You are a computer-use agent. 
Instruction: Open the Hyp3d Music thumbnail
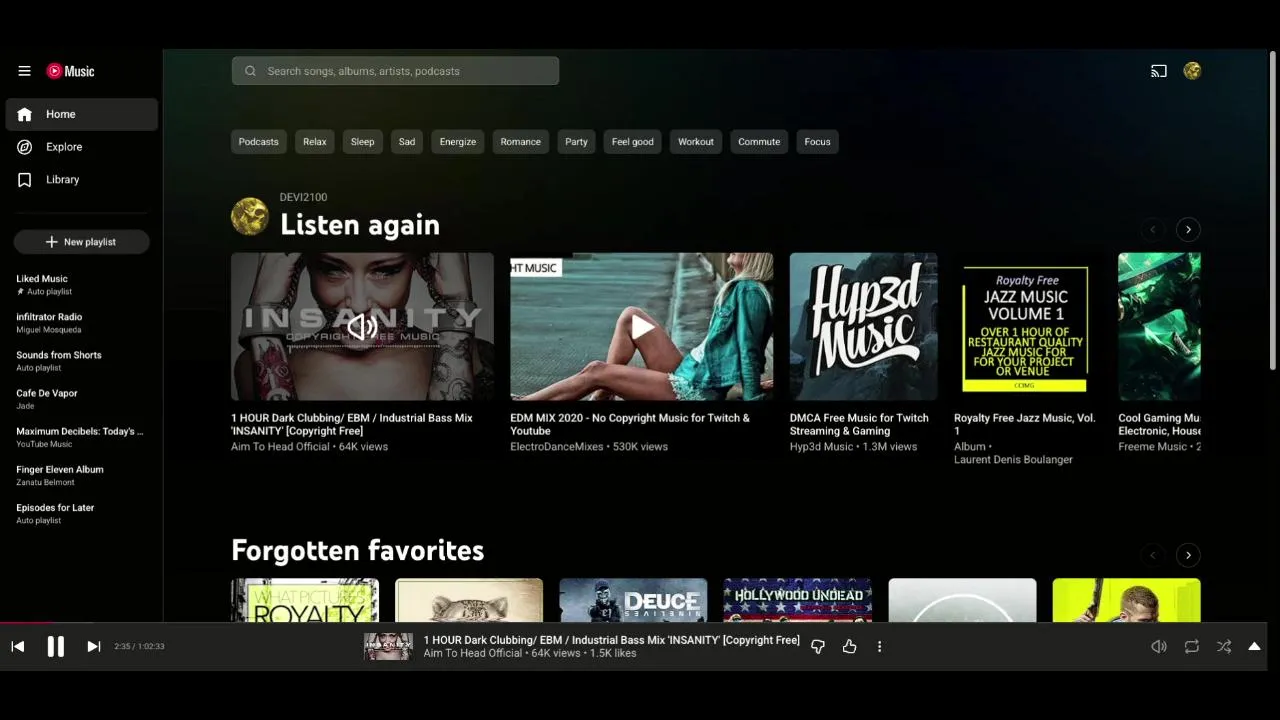(863, 326)
